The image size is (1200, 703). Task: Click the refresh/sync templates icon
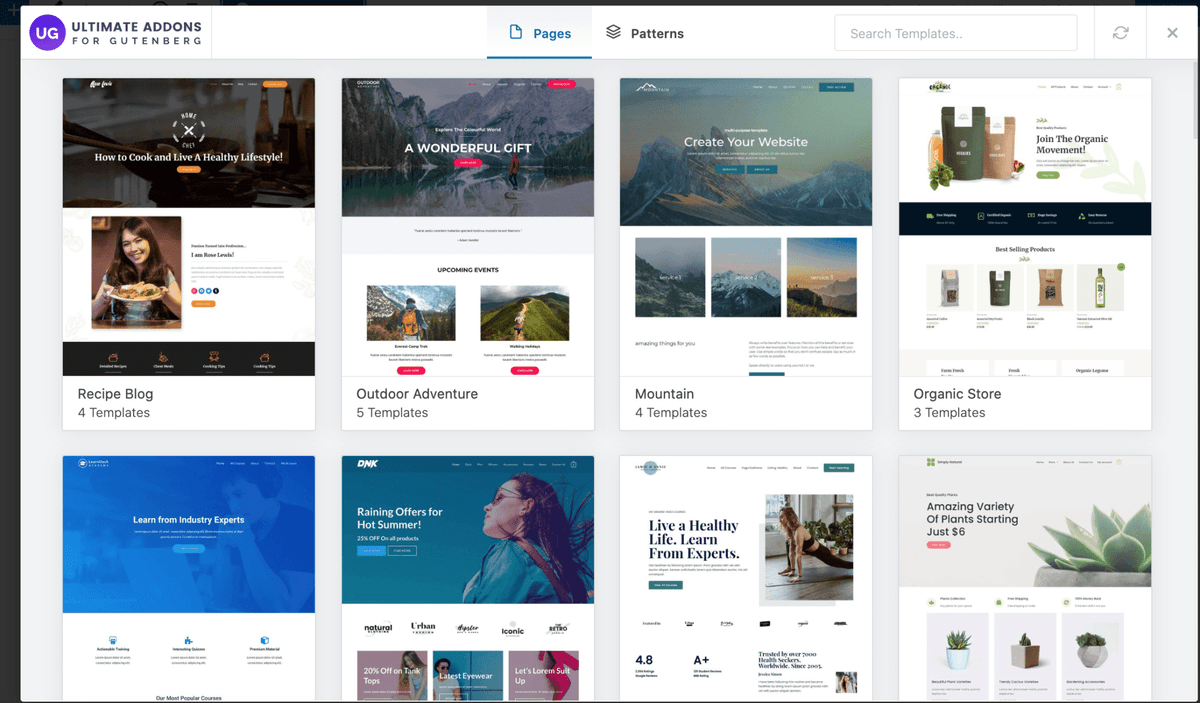(1120, 33)
